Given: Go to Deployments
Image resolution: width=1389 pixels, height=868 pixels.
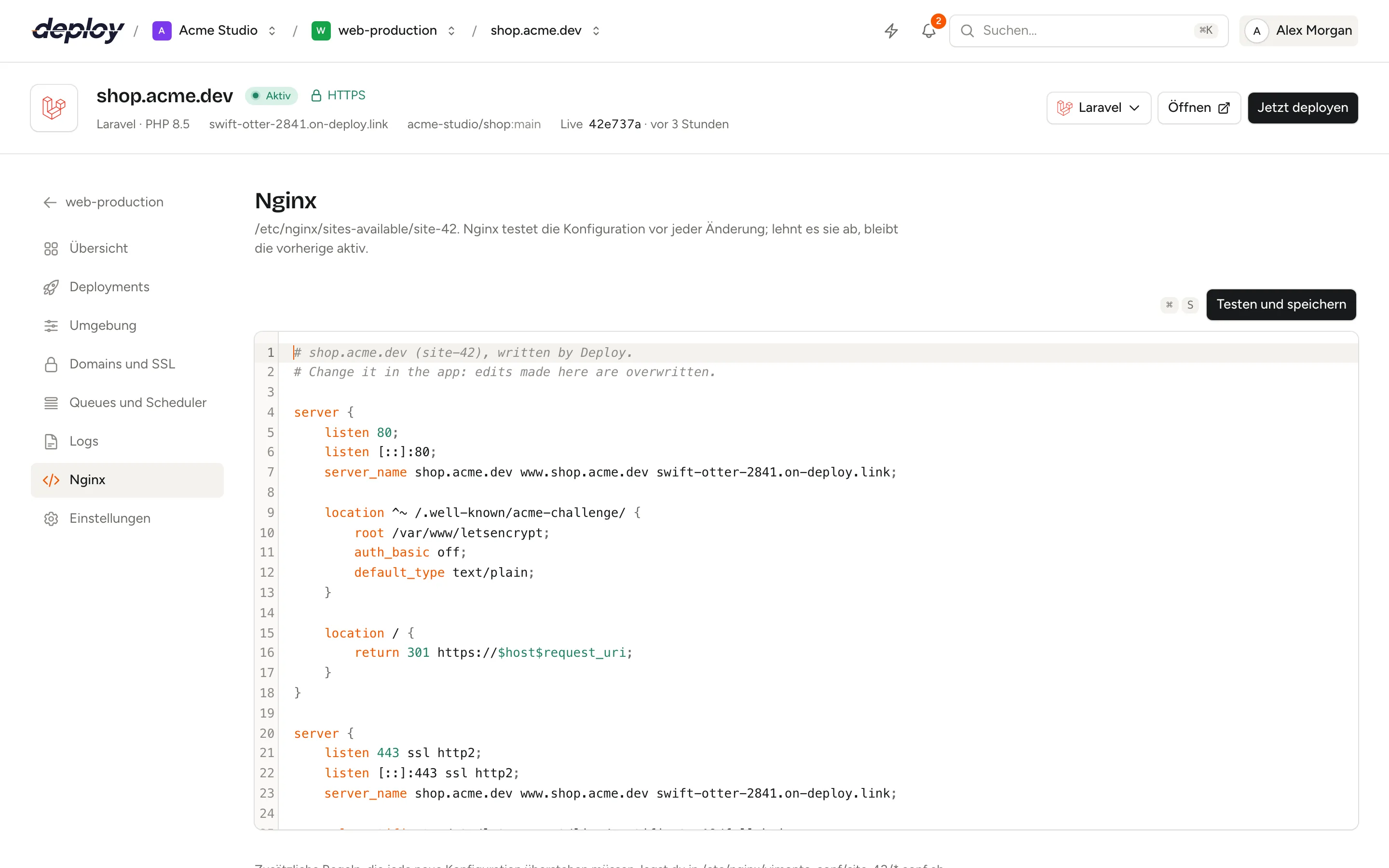Looking at the screenshot, I should point(127,287).
